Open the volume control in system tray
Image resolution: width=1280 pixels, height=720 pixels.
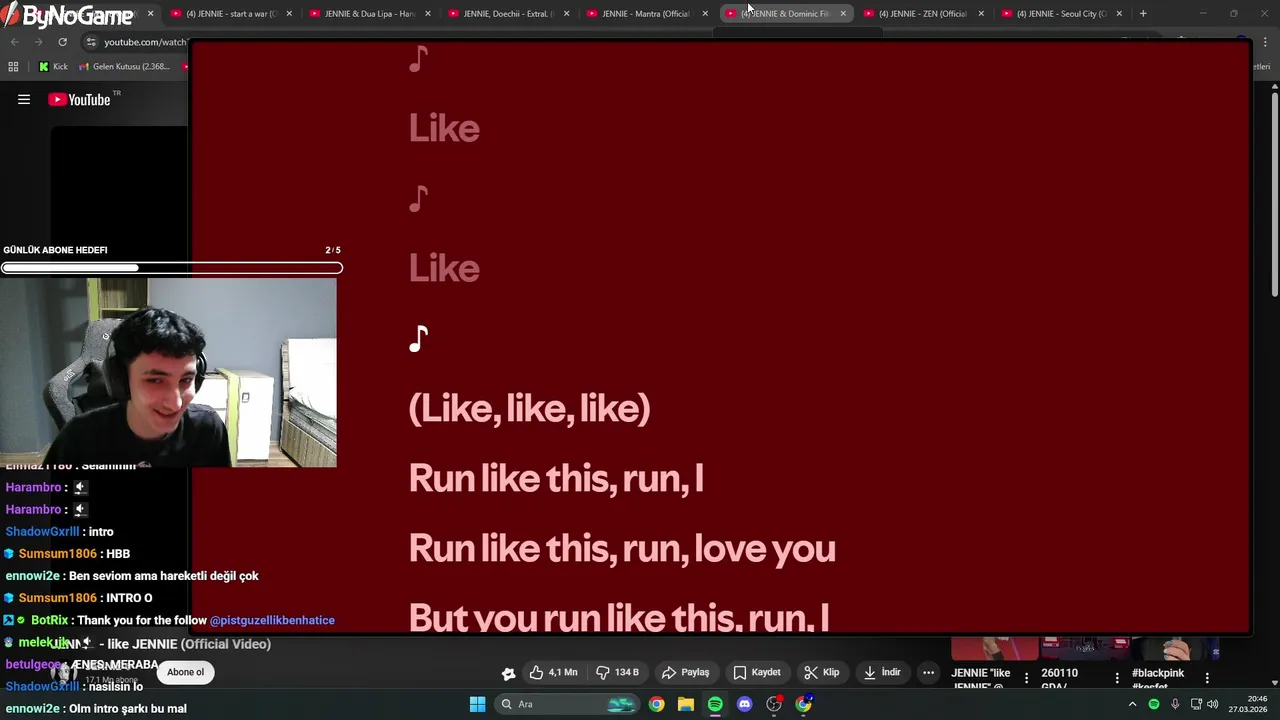click(1212, 704)
